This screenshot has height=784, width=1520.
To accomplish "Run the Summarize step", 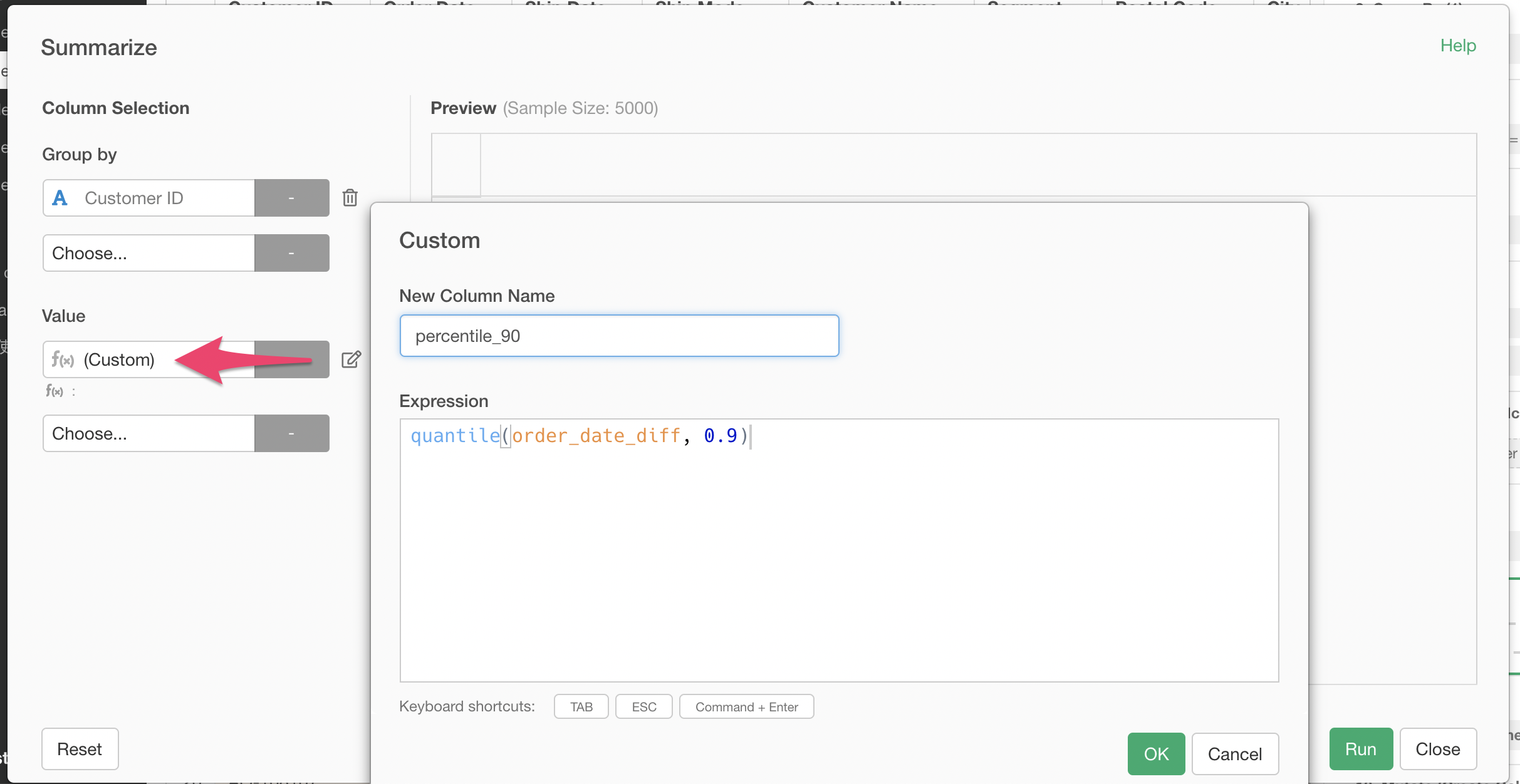I will 1361,749.
